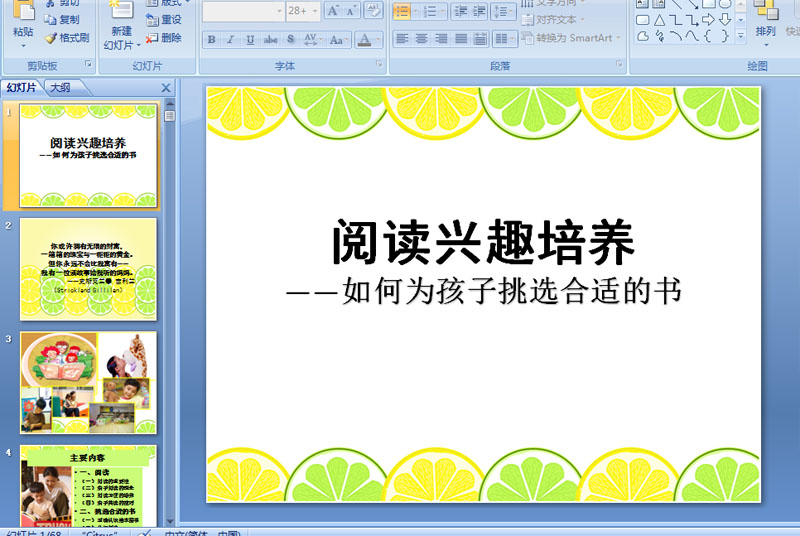Select the elbow arrow connector shape
Image resolution: width=800 pixels, height=536 pixels.
[692, 20]
